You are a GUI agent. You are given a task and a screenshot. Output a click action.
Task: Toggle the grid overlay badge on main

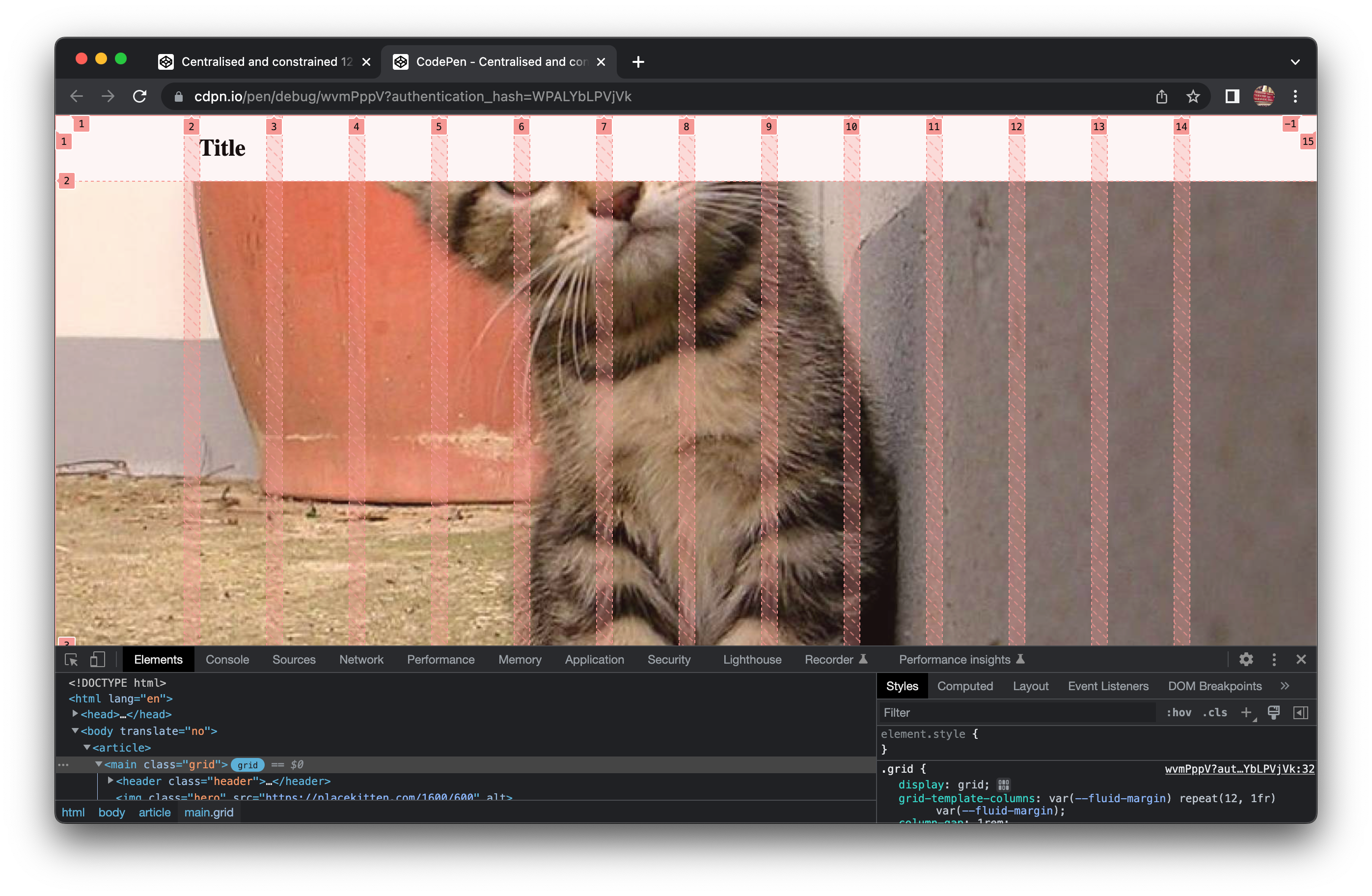[247, 764]
